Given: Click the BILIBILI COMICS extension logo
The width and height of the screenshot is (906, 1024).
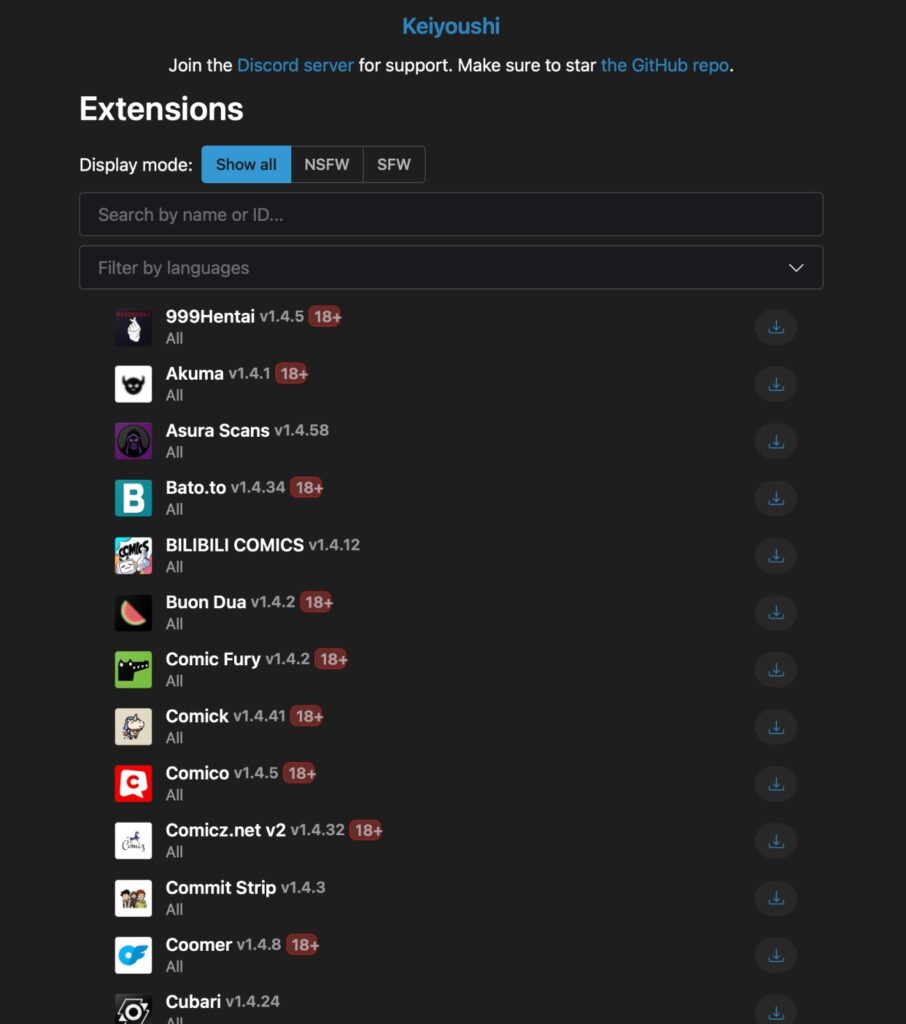Looking at the screenshot, I should (133, 556).
